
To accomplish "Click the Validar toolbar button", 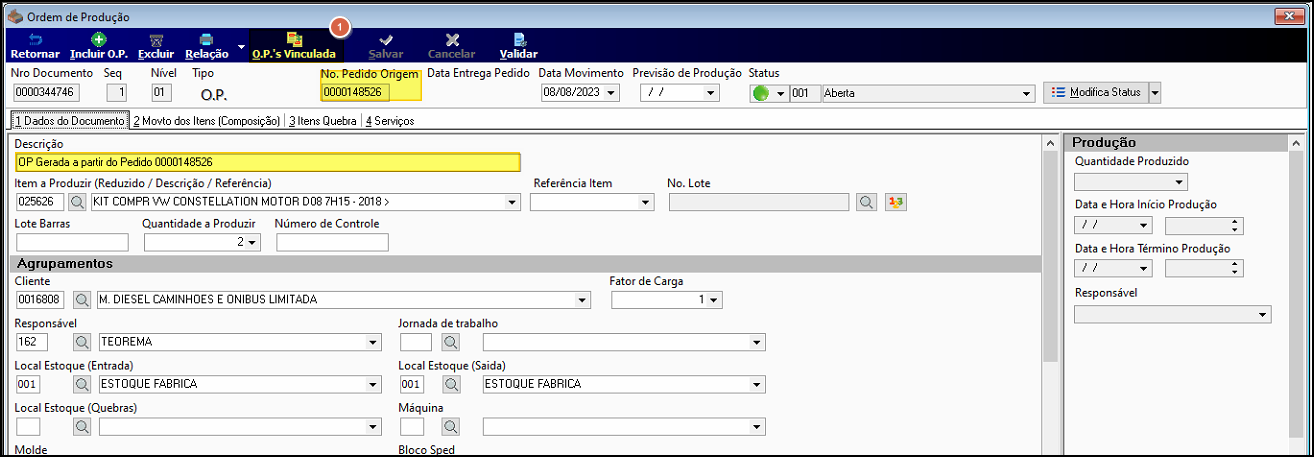I will [x=519, y=46].
